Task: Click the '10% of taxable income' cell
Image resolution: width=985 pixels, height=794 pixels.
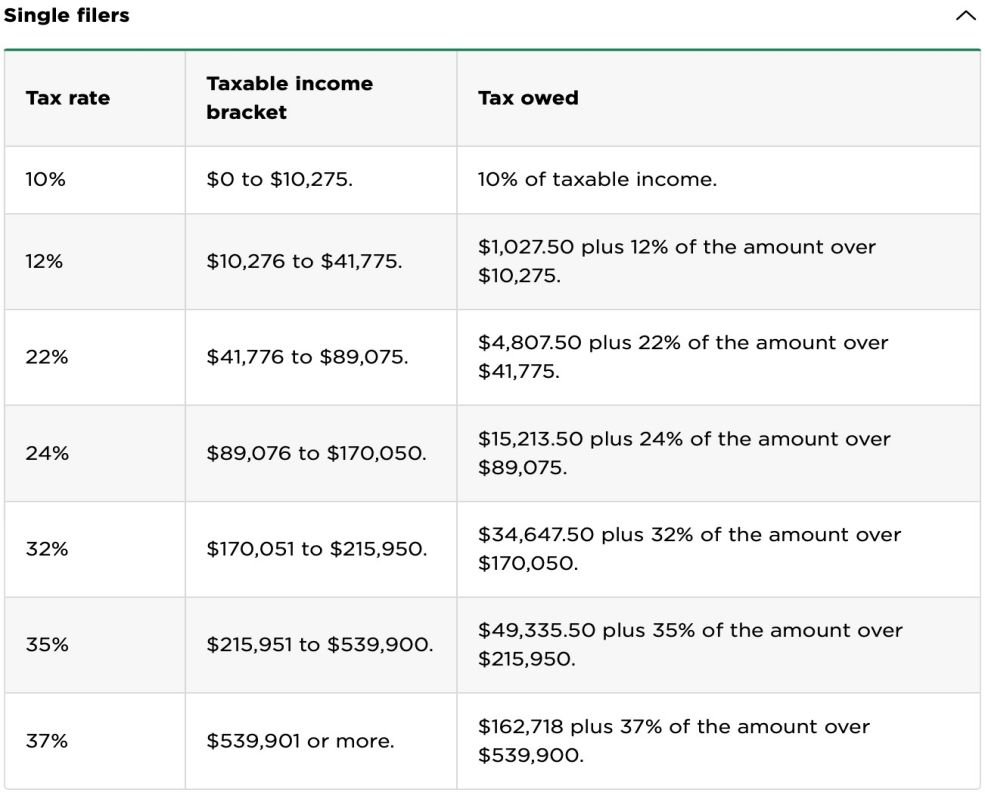Action: coord(597,181)
